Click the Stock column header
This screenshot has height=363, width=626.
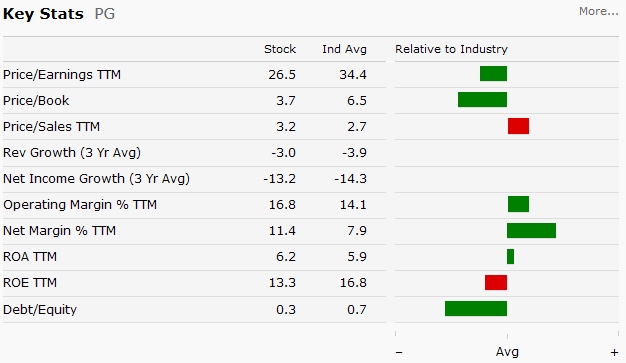[x=280, y=49]
